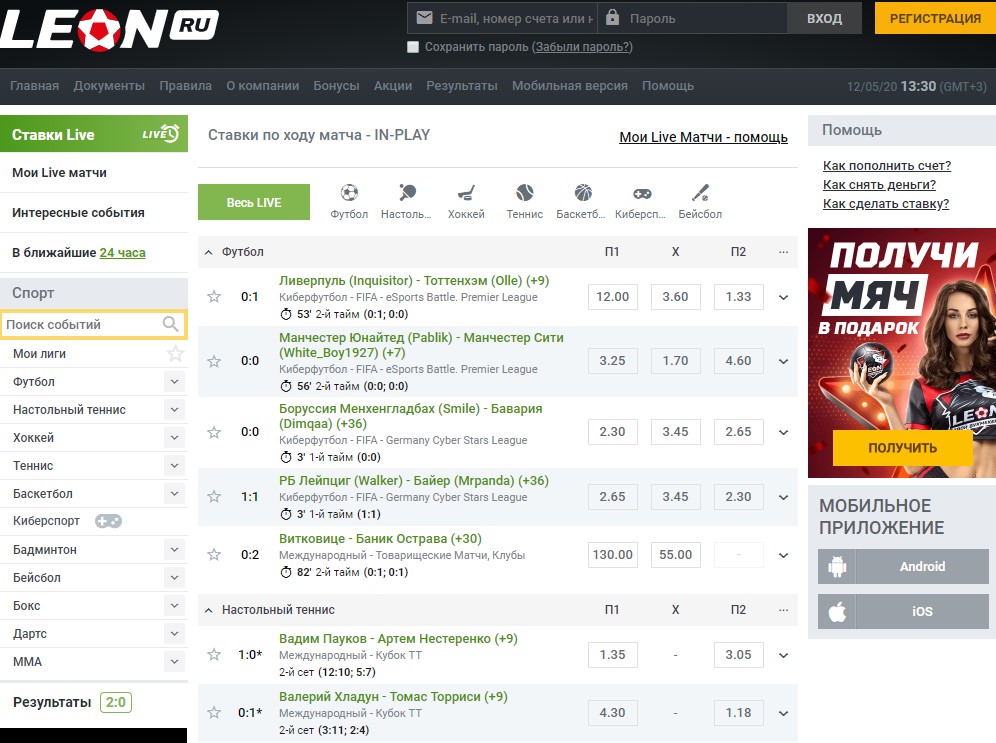
Task: Pick odds 12.00 on Ливерпуль win
Action: coord(612,297)
